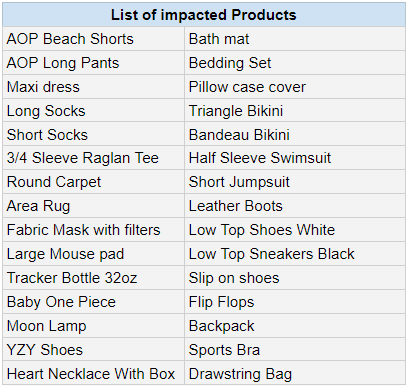Select the Triangle Bikini cell

[x=295, y=111]
